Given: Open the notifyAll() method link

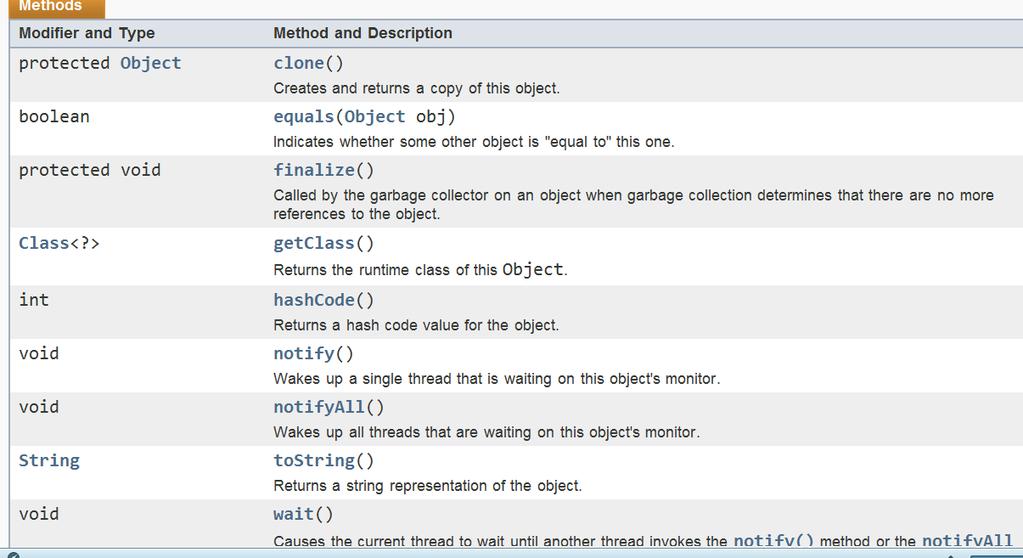Looking at the screenshot, I should [x=319, y=407].
